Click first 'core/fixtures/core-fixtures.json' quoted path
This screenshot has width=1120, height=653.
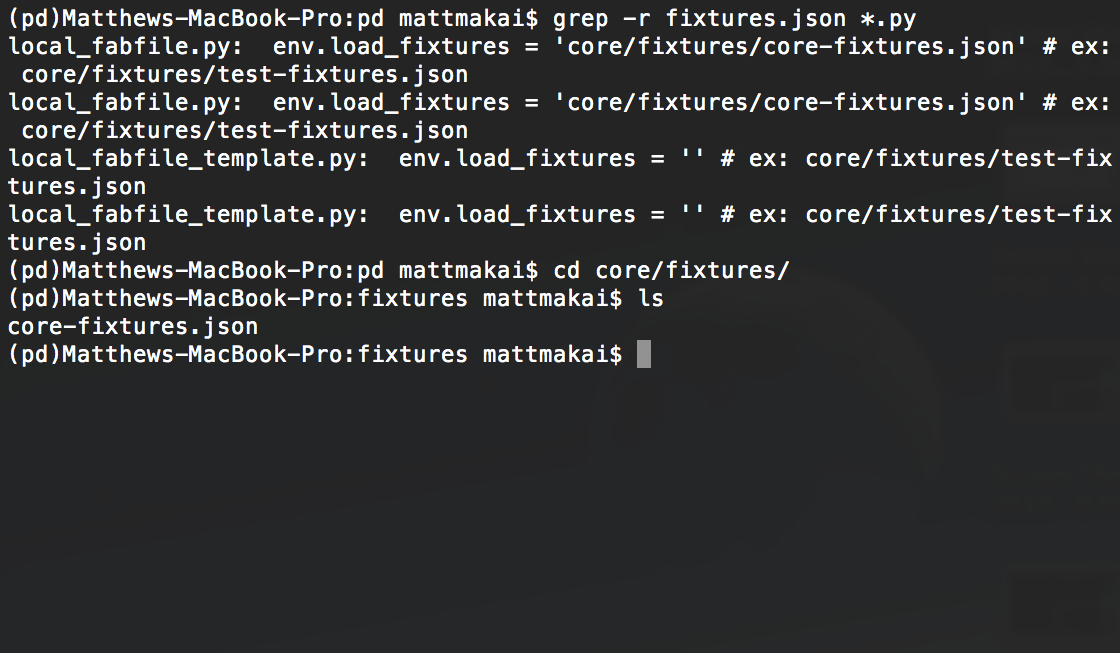coord(790,47)
